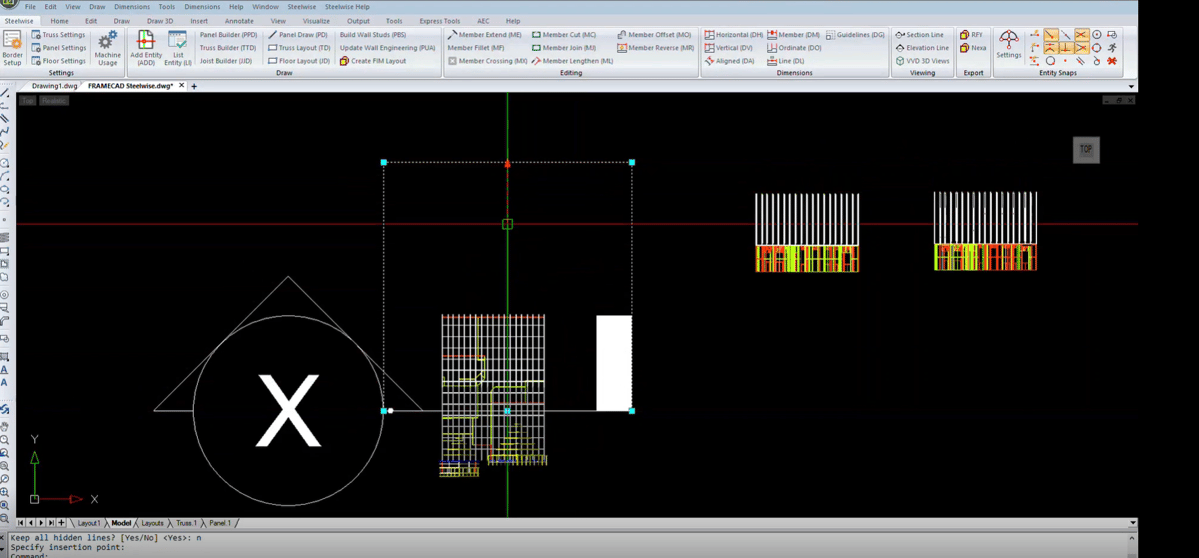
Task: Start Floor Layout (JD) tool
Action: [299, 60]
